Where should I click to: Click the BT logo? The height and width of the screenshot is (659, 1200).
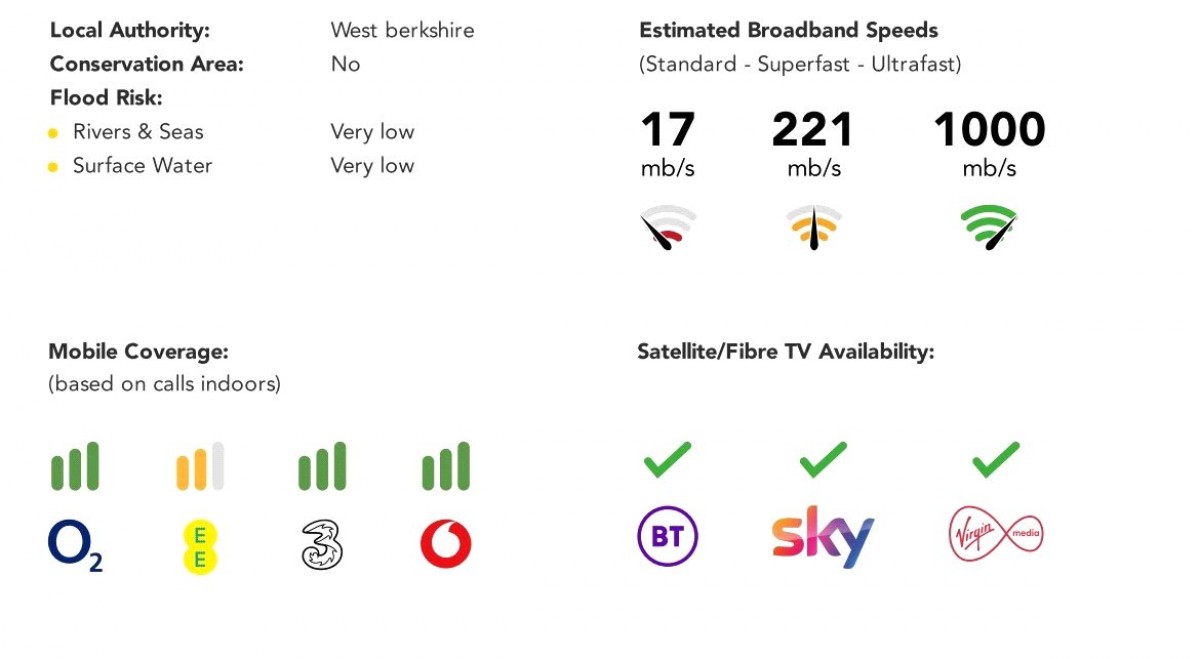(667, 537)
